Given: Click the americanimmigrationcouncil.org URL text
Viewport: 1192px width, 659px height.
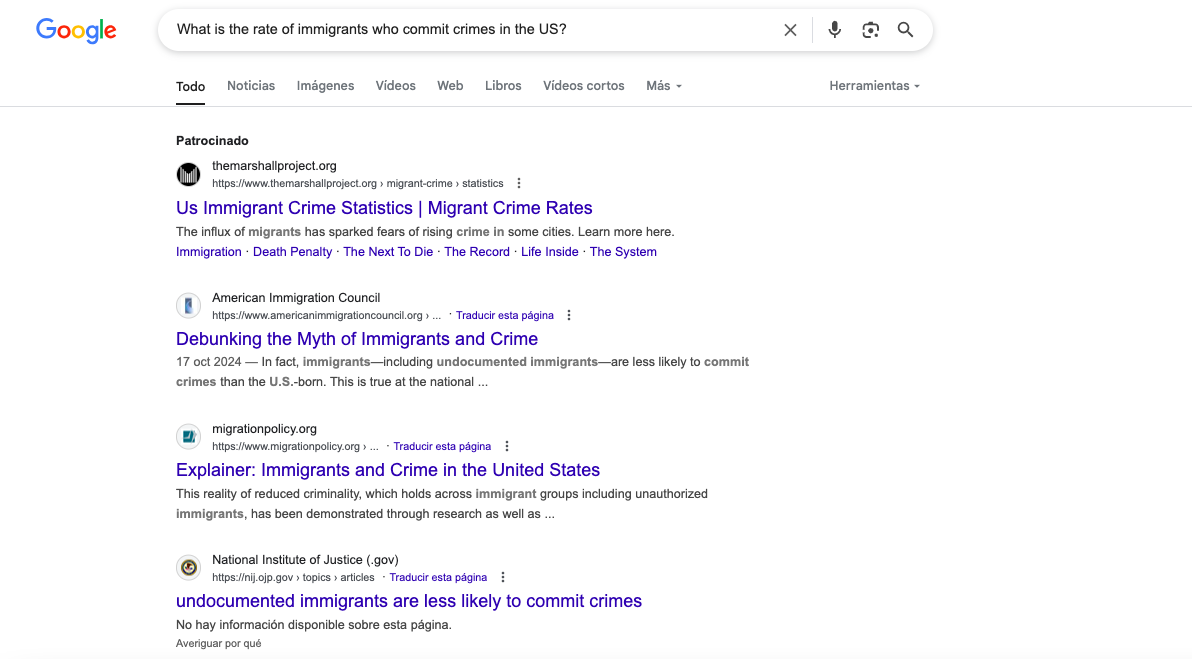Looking at the screenshot, I should pyautogui.click(x=326, y=315).
